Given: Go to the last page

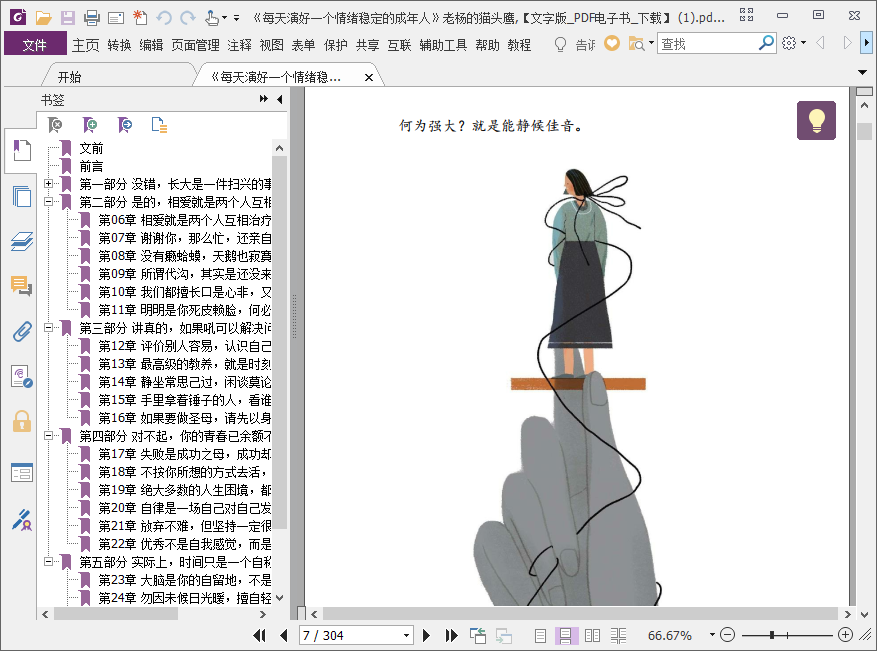Looking at the screenshot, I should pyautogui.click(x=451, y=635).
